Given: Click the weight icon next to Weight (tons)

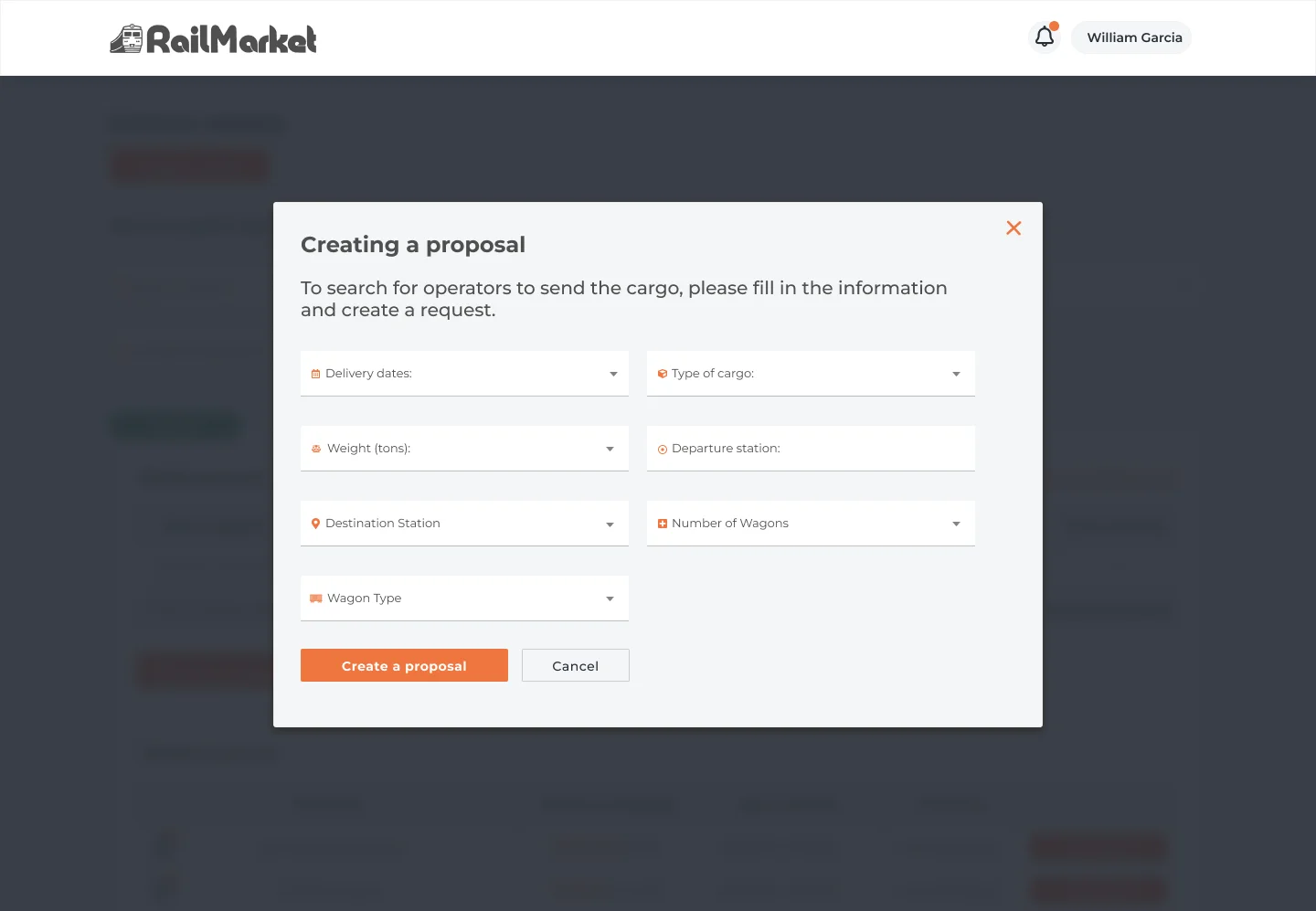Looking at the screenshot, I should point(316,449).
